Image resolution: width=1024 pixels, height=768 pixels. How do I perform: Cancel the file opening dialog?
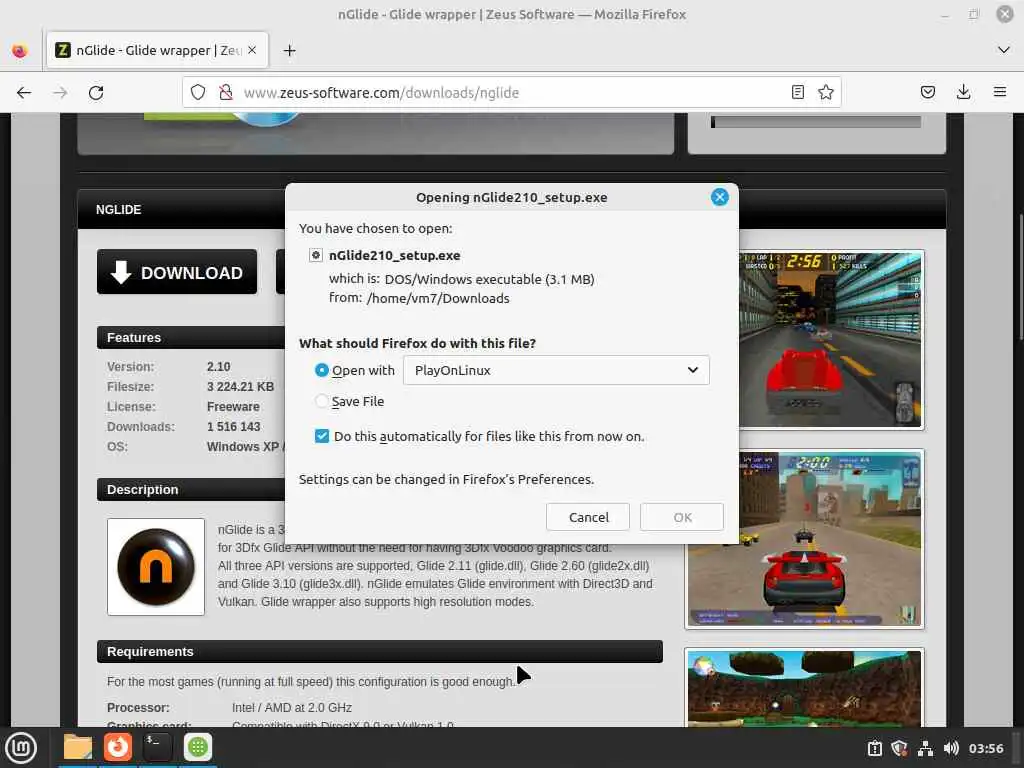point(588,517)
